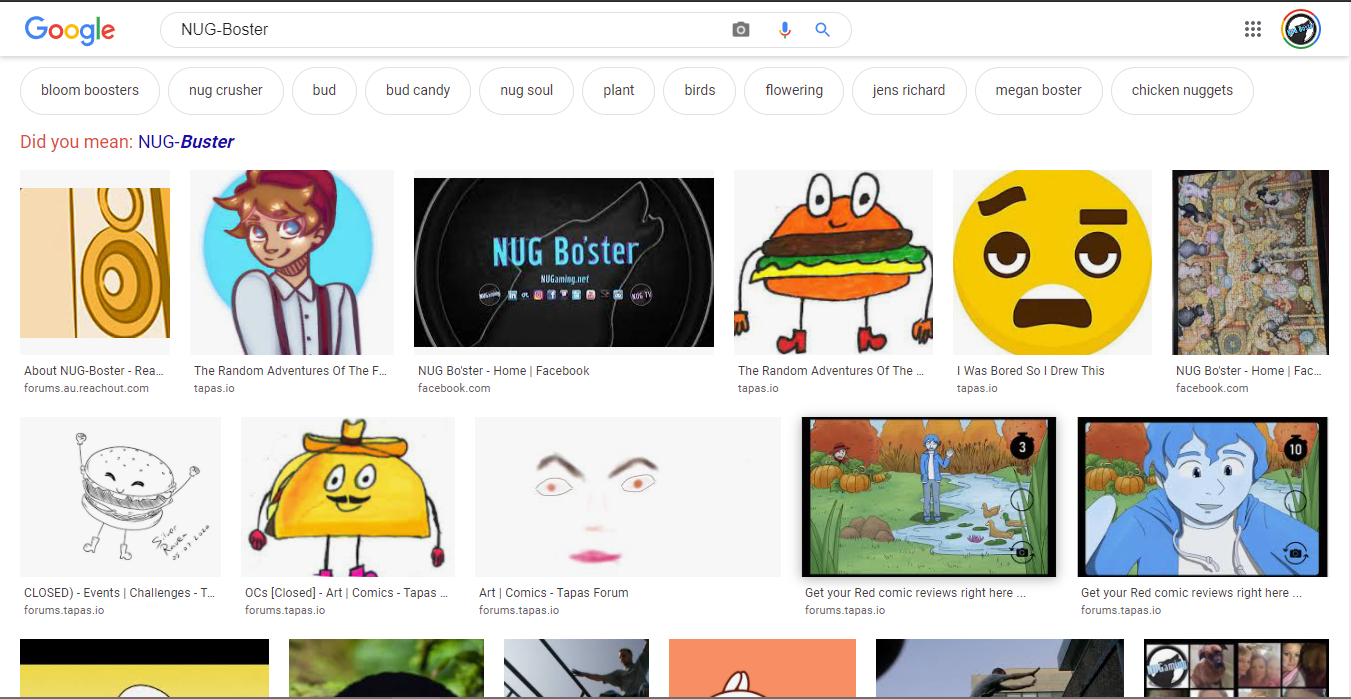Screen dimensions: 1351x699
Task: Choose the chicken nuggets suggestion chip
Action: [1182, 90]
